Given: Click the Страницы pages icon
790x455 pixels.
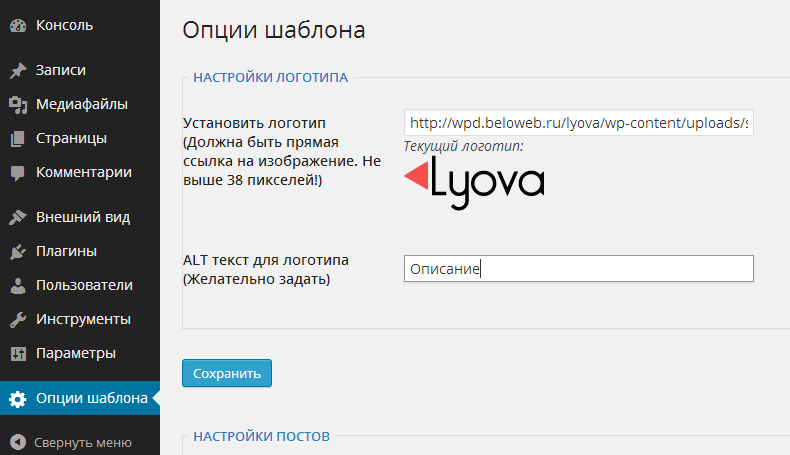Looking at the screenshot, I should 17,139.
